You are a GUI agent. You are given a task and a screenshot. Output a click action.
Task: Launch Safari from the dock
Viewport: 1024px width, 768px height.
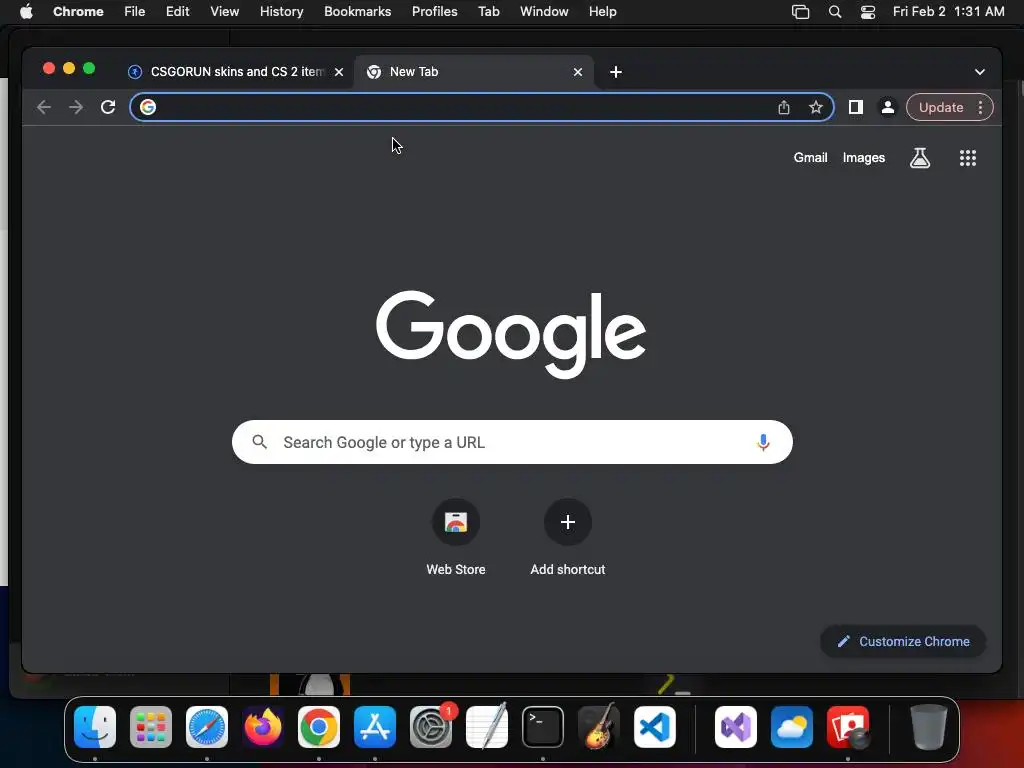point(207,727)
